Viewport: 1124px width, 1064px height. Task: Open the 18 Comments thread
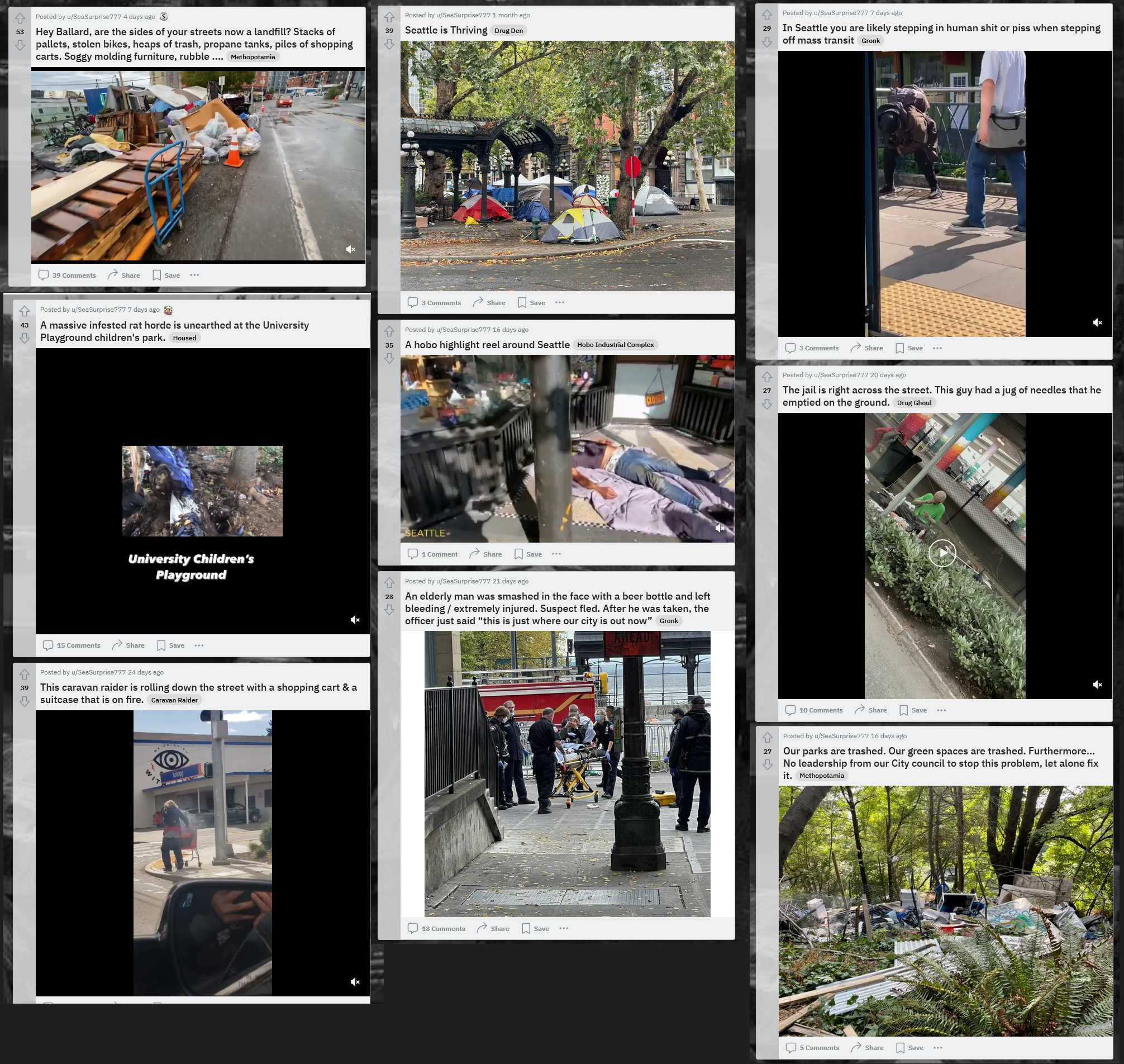pos(436,928)
